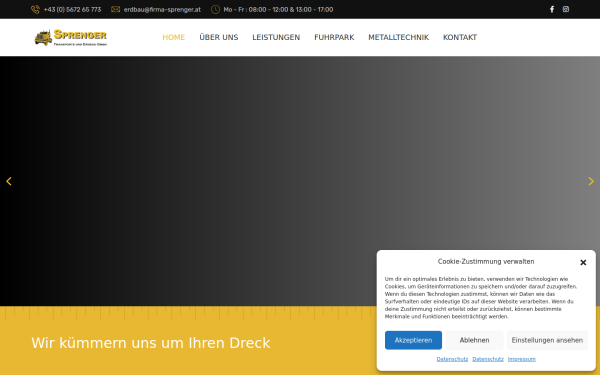Click the clock opening-hours icon
This screenshot has height=375, width=600.
[215, 10]
